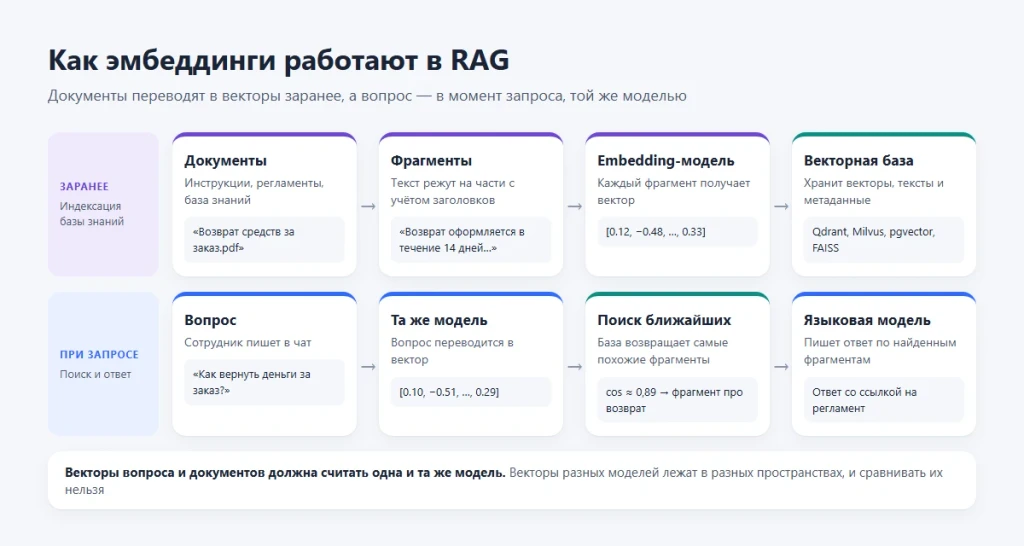Click 'Вопрос переводится в вектор' description
The height and width of the screenshot is (546, 1024).
click(x=452, y=351)
